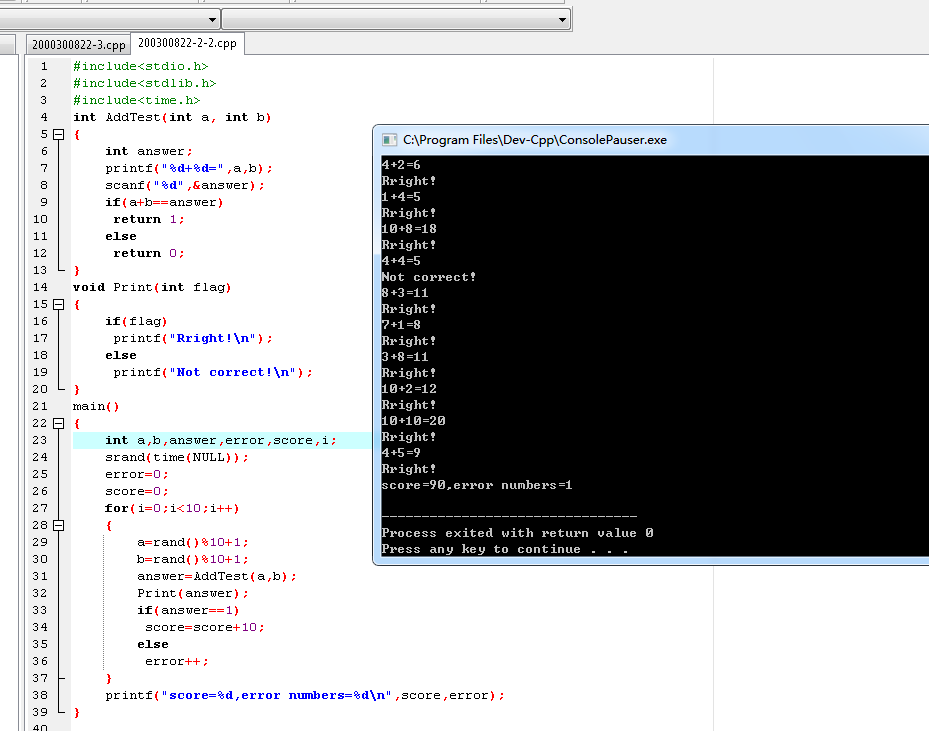The image size is (929, 731).
Task: Click the 'if(a+b==answer)' line
Action: [x=164, y=203]
